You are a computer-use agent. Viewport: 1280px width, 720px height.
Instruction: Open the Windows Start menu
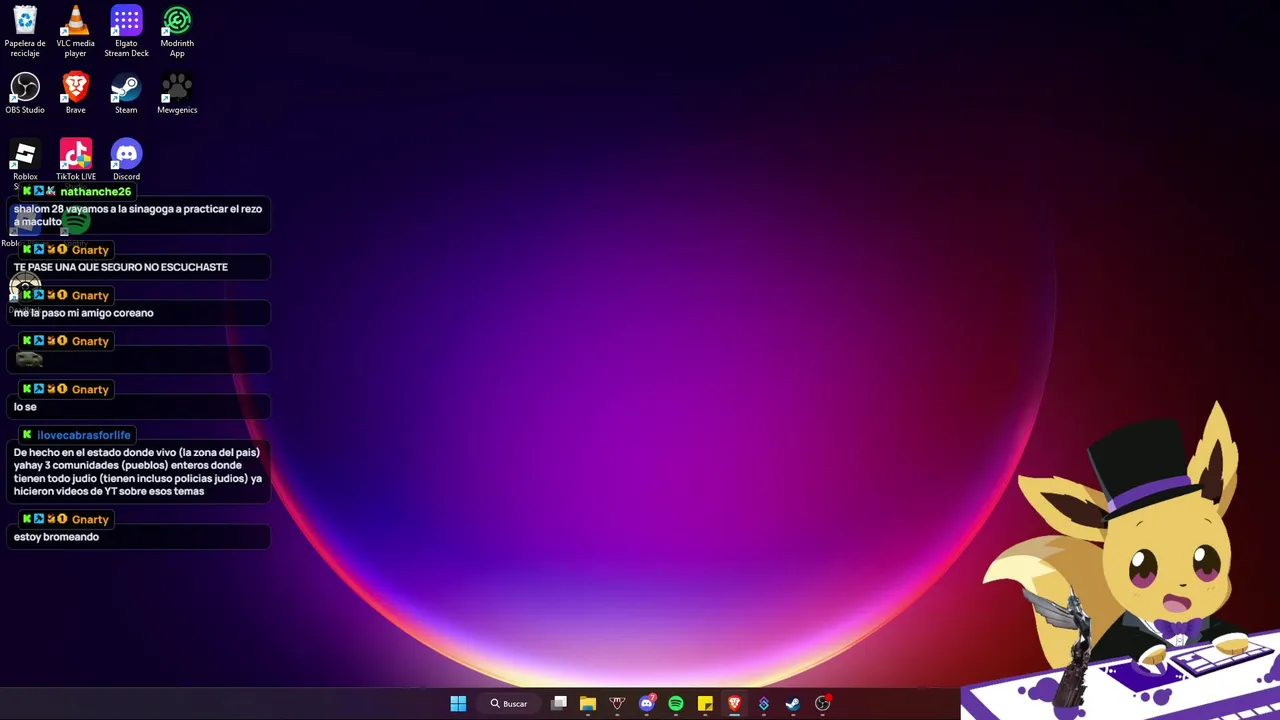tap(458, 703)
